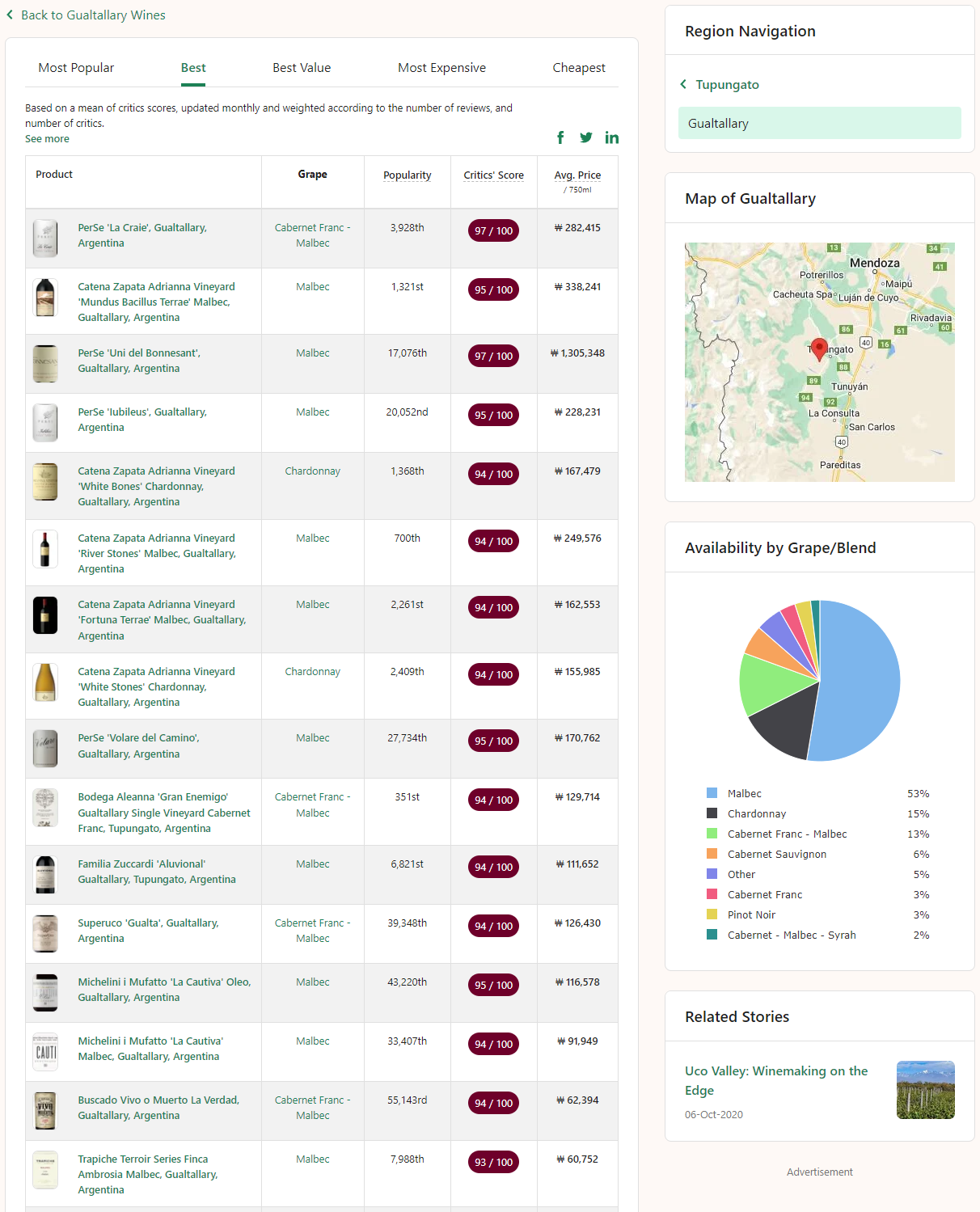Navigate to Tupungato region

click(727, 84)
